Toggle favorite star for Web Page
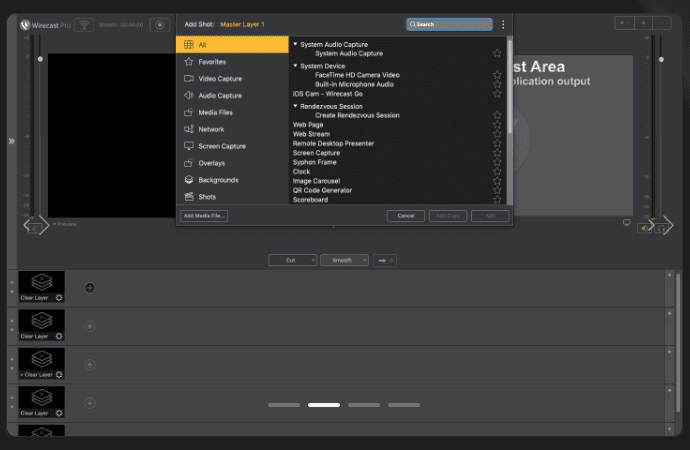This screenshot has height=450, width=690. tap(497, 124)
